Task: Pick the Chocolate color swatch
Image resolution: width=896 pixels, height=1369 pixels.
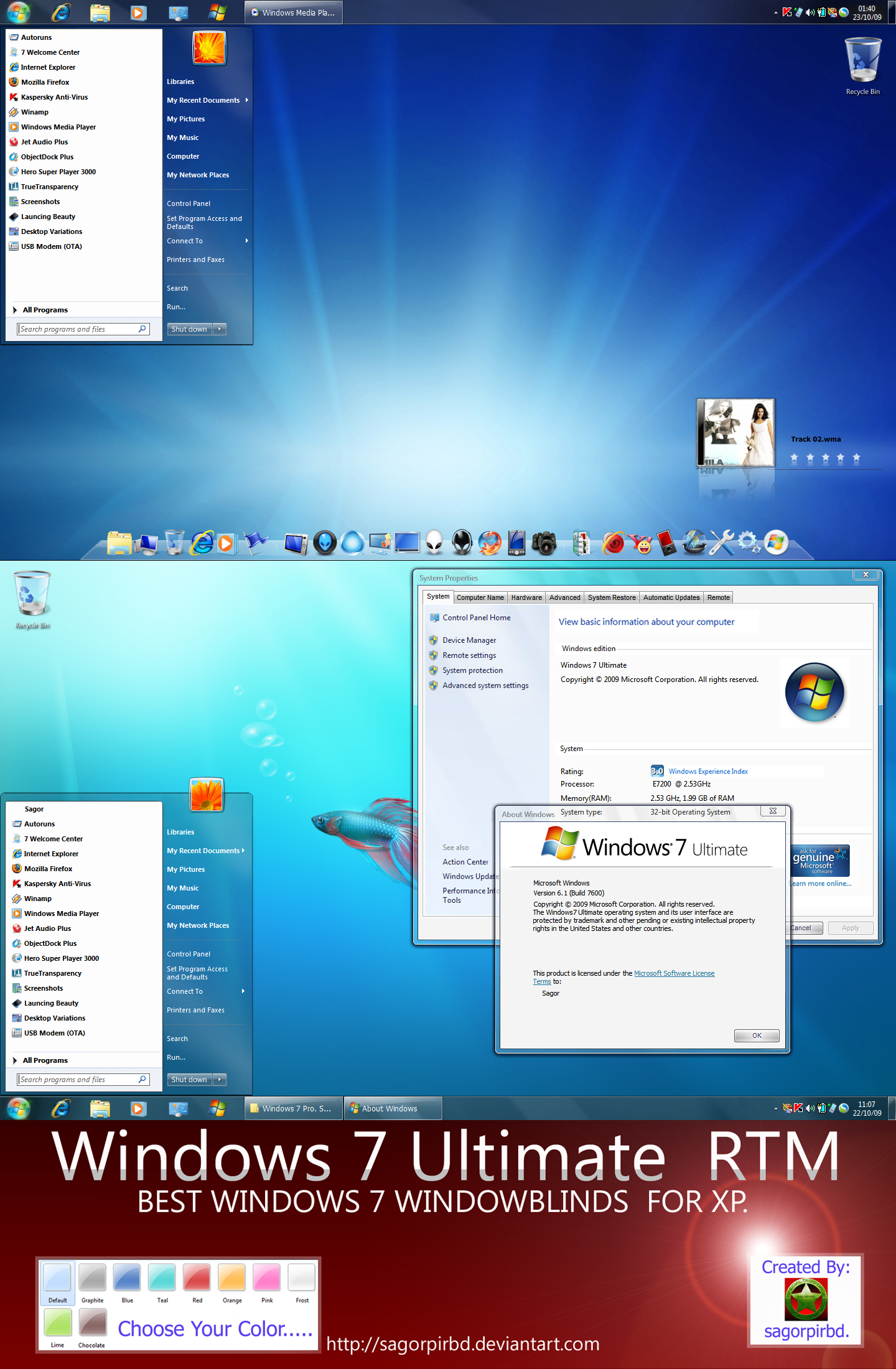Action: coord(92,1322)
